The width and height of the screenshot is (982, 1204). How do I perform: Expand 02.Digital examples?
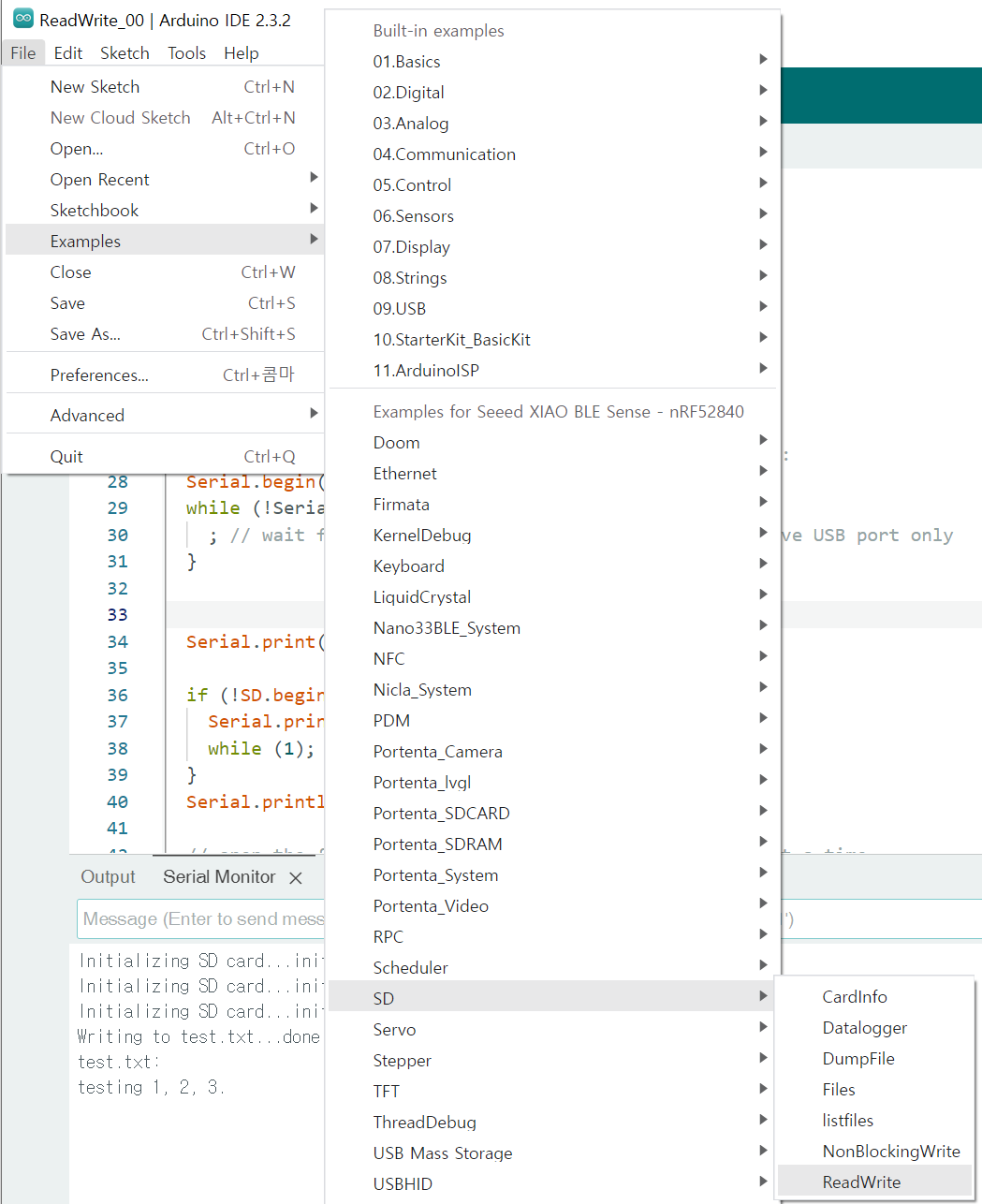(x=553, y=93)
